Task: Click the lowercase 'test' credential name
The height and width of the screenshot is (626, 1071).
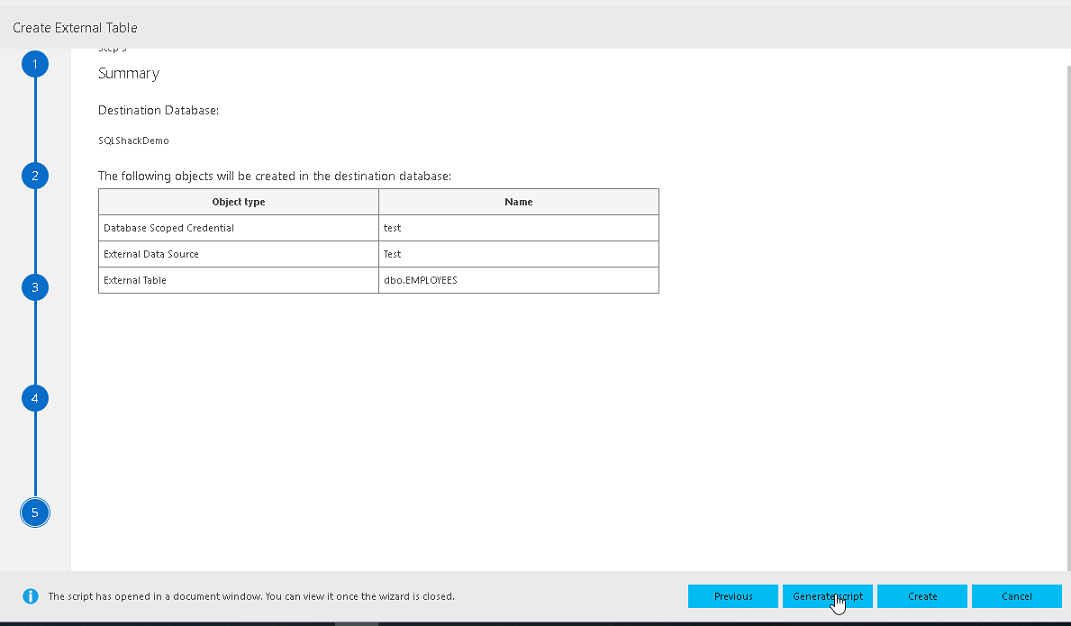Action: click(392, 228)
